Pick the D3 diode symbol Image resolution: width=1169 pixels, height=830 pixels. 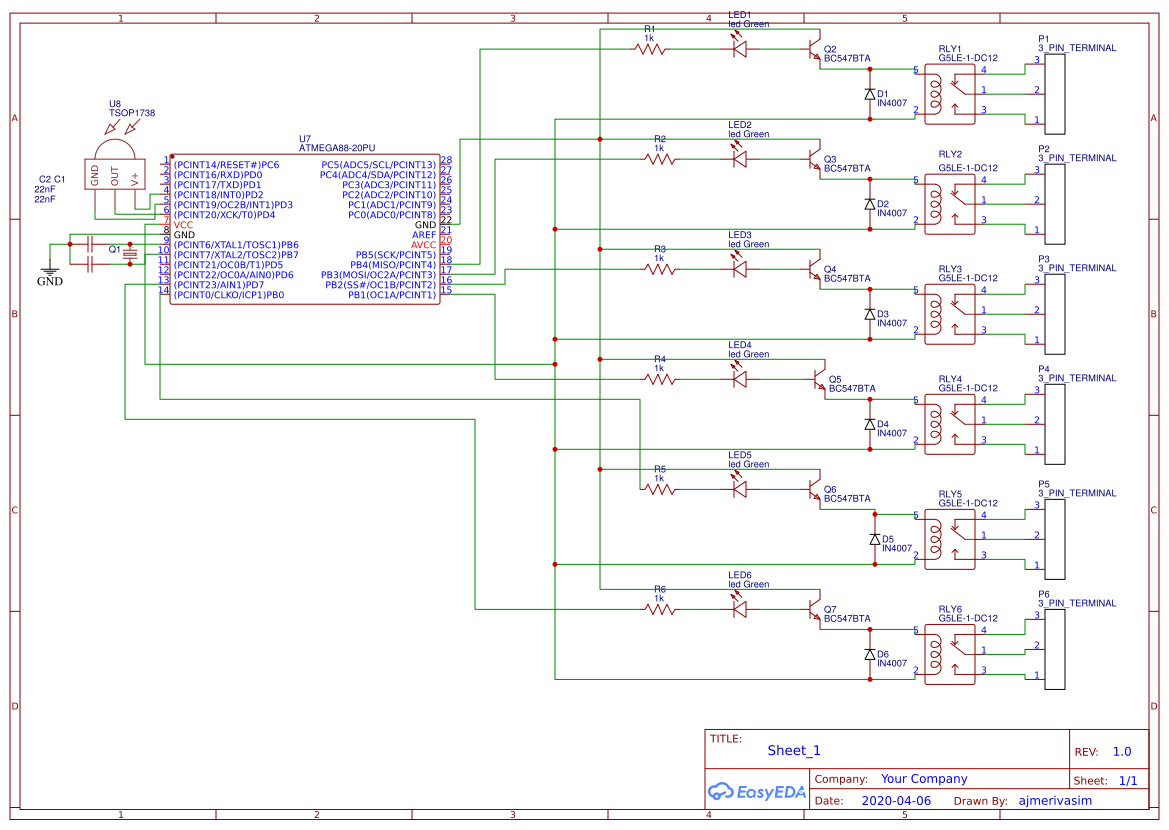[x=869, y=314]
